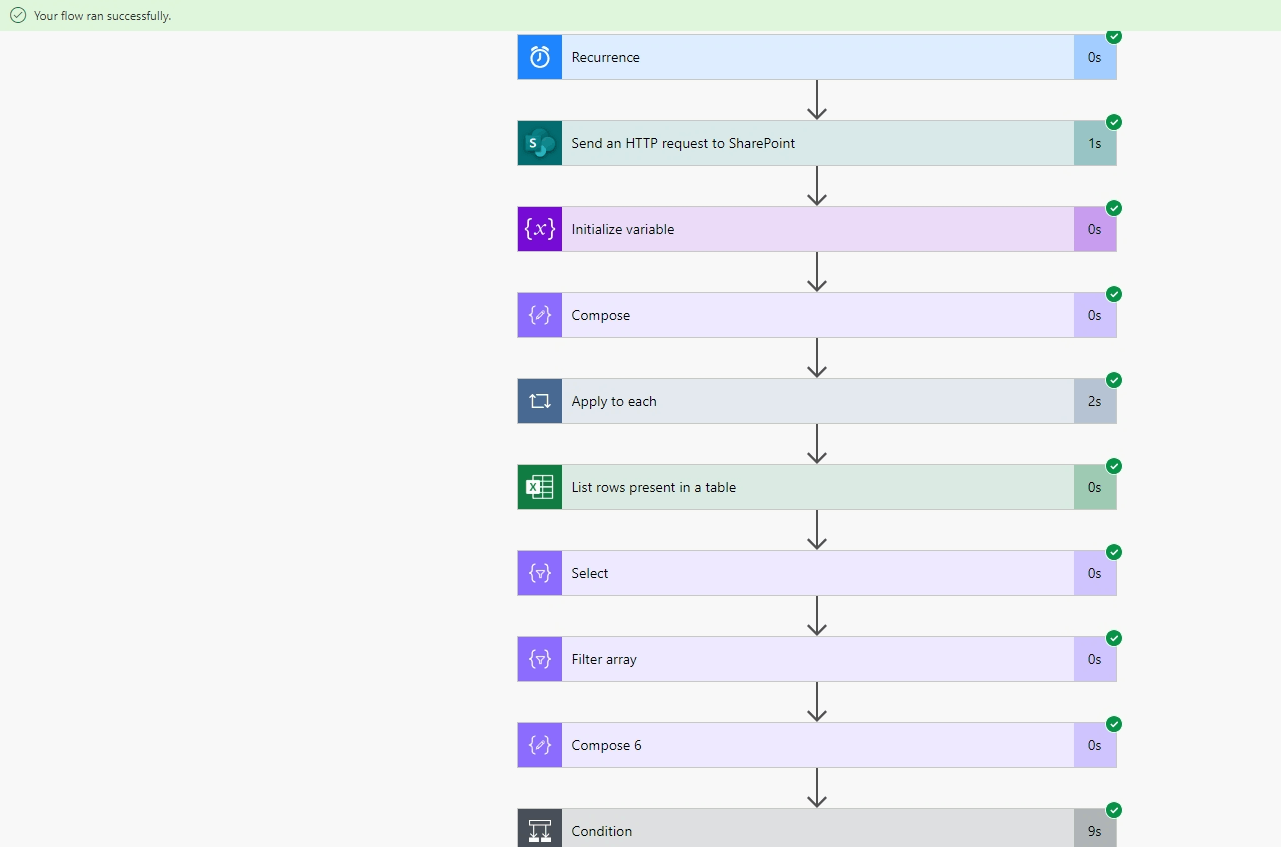
Task: Click the green success check on Filter array
Action: [x=1114, y=638]
